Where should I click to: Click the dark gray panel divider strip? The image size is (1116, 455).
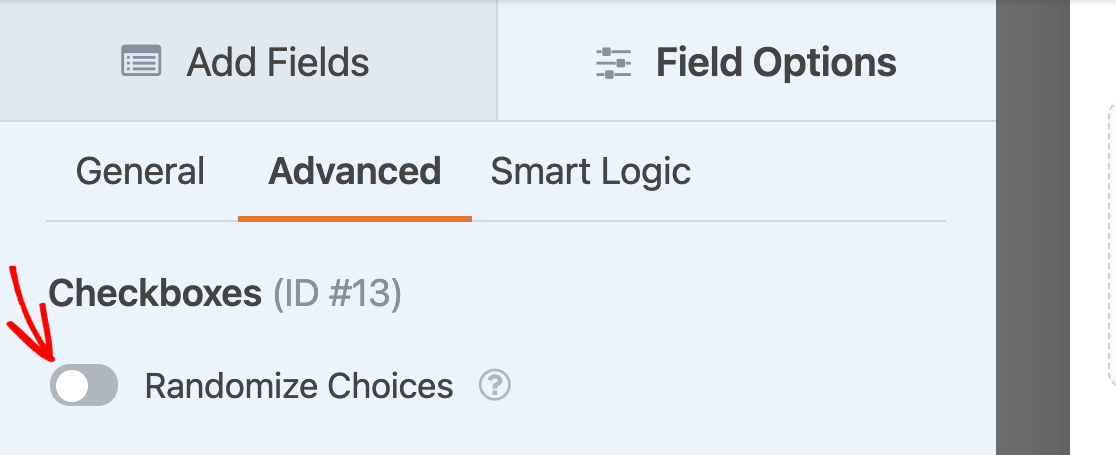(1033, 228)
